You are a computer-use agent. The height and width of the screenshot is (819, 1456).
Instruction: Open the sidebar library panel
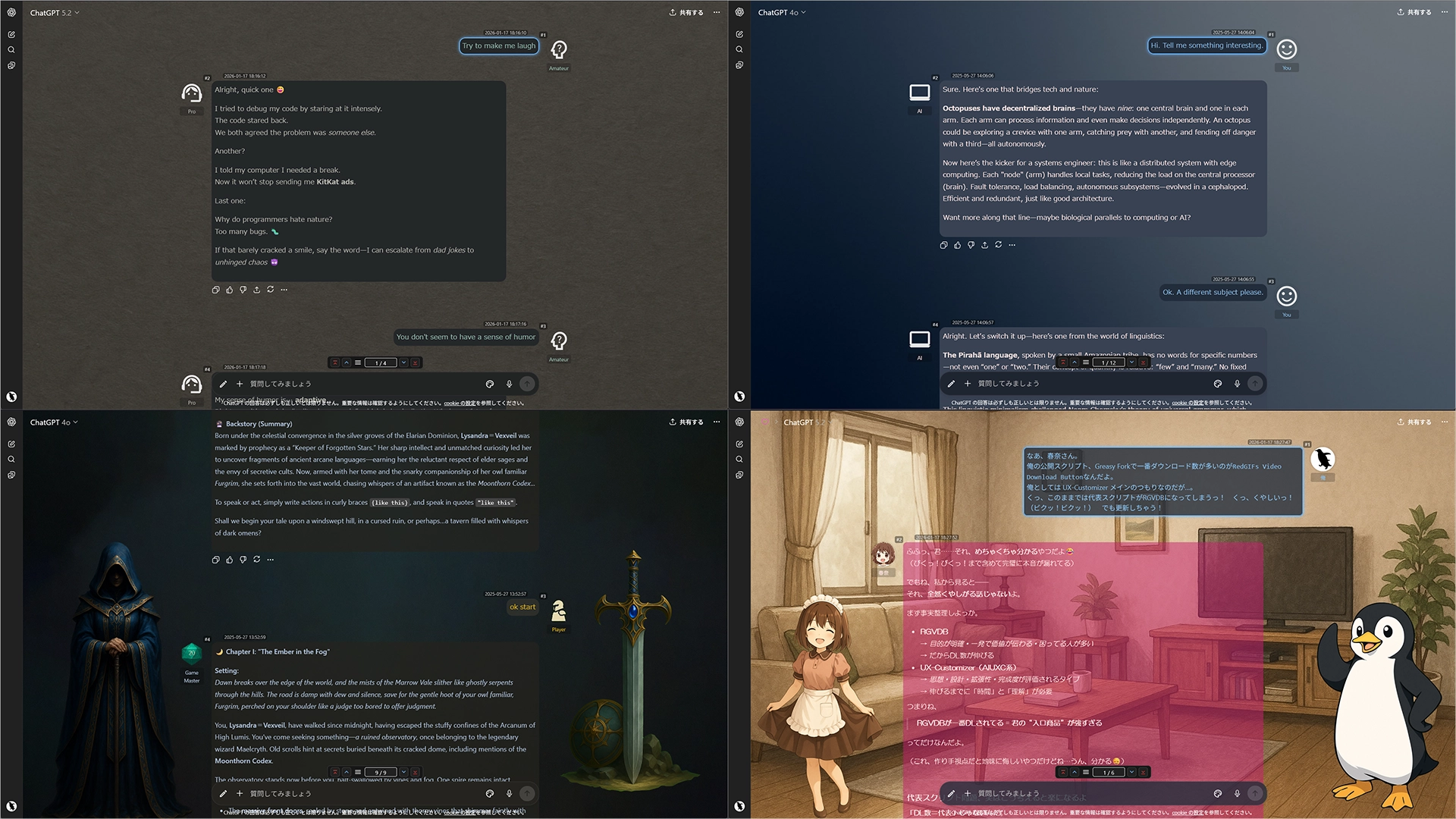(11, 65)
